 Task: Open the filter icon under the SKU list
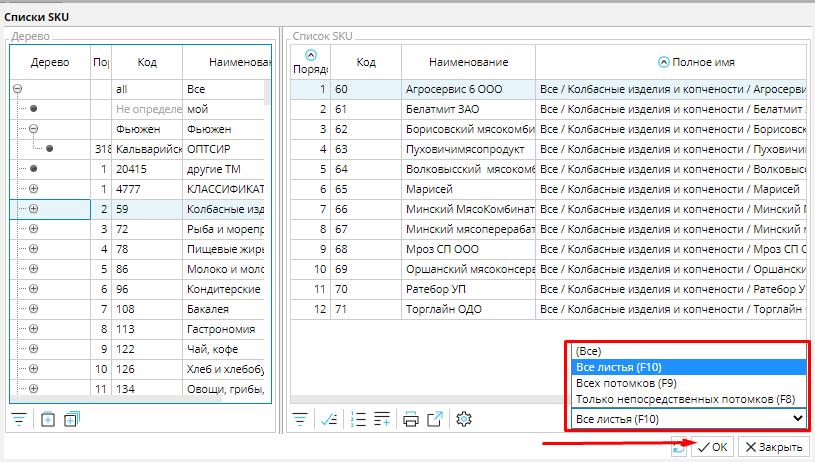coord(299,420)
